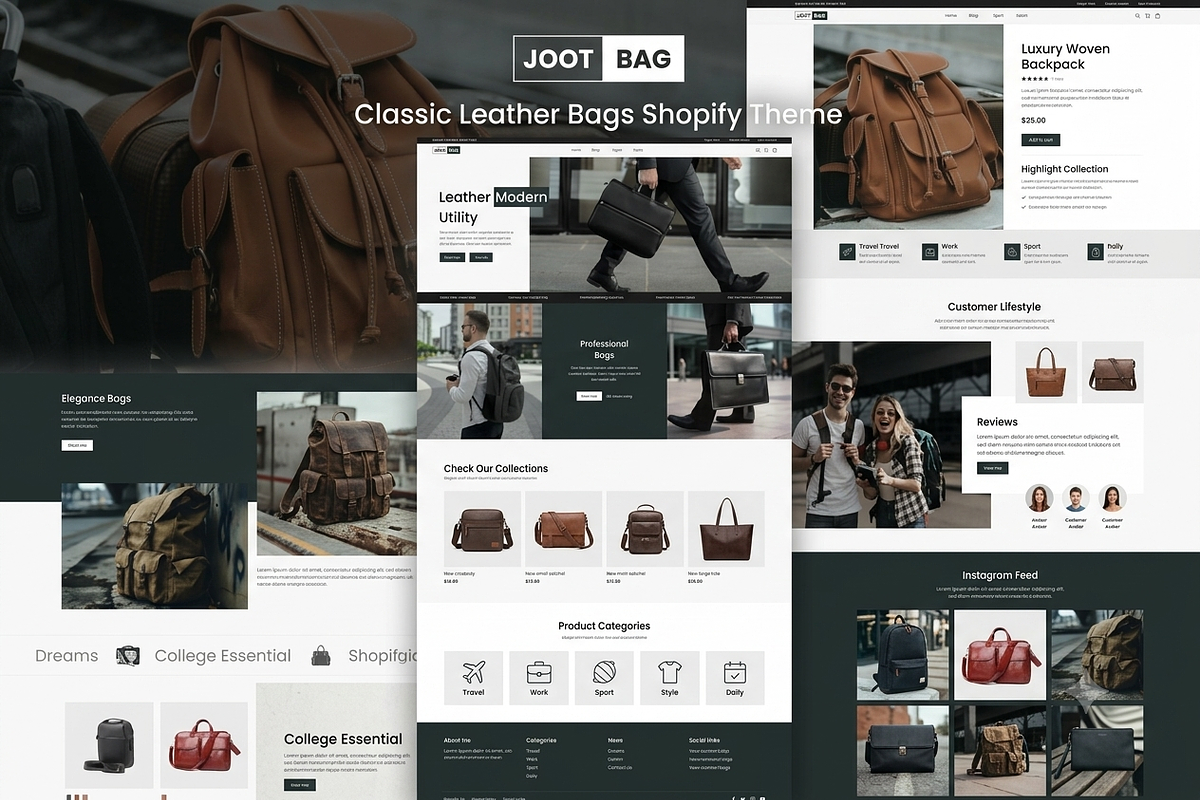The height and width of the screenshot is (800, 1200).
Task: Click the second dark button under Leather Modern Utility
Action: (x=481, y=257)
